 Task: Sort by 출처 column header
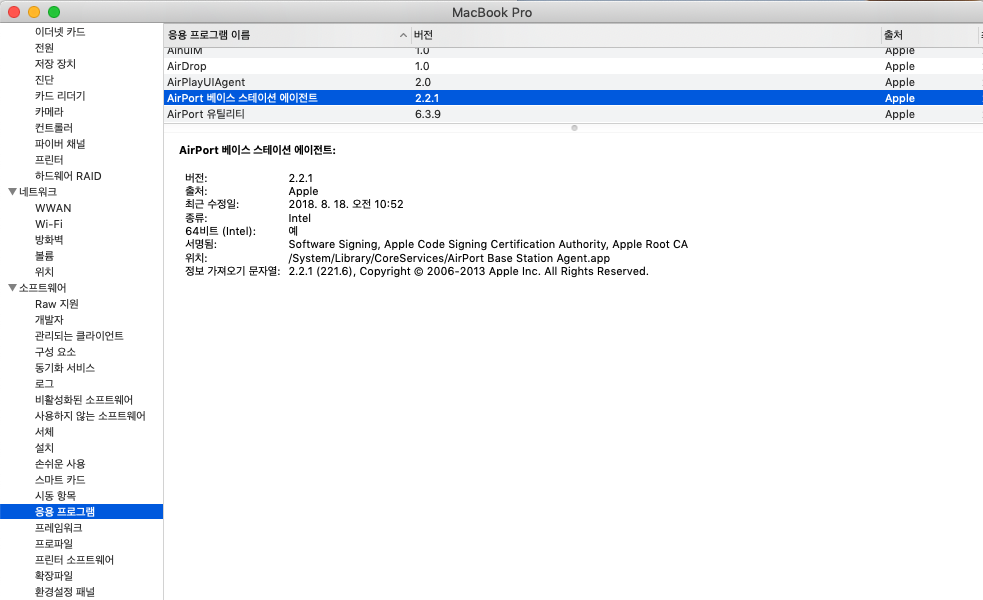pyautogui.click(x=929, y=35)
